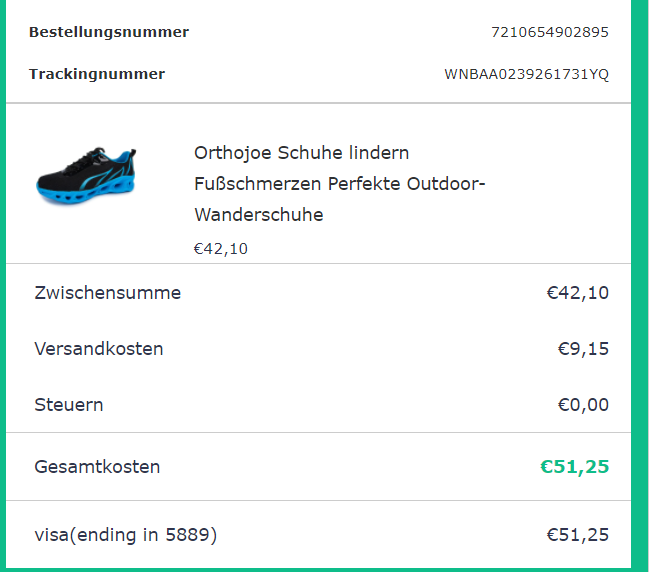
Task: Click the Bestellungsnummer label
Action: click(109, 32)
